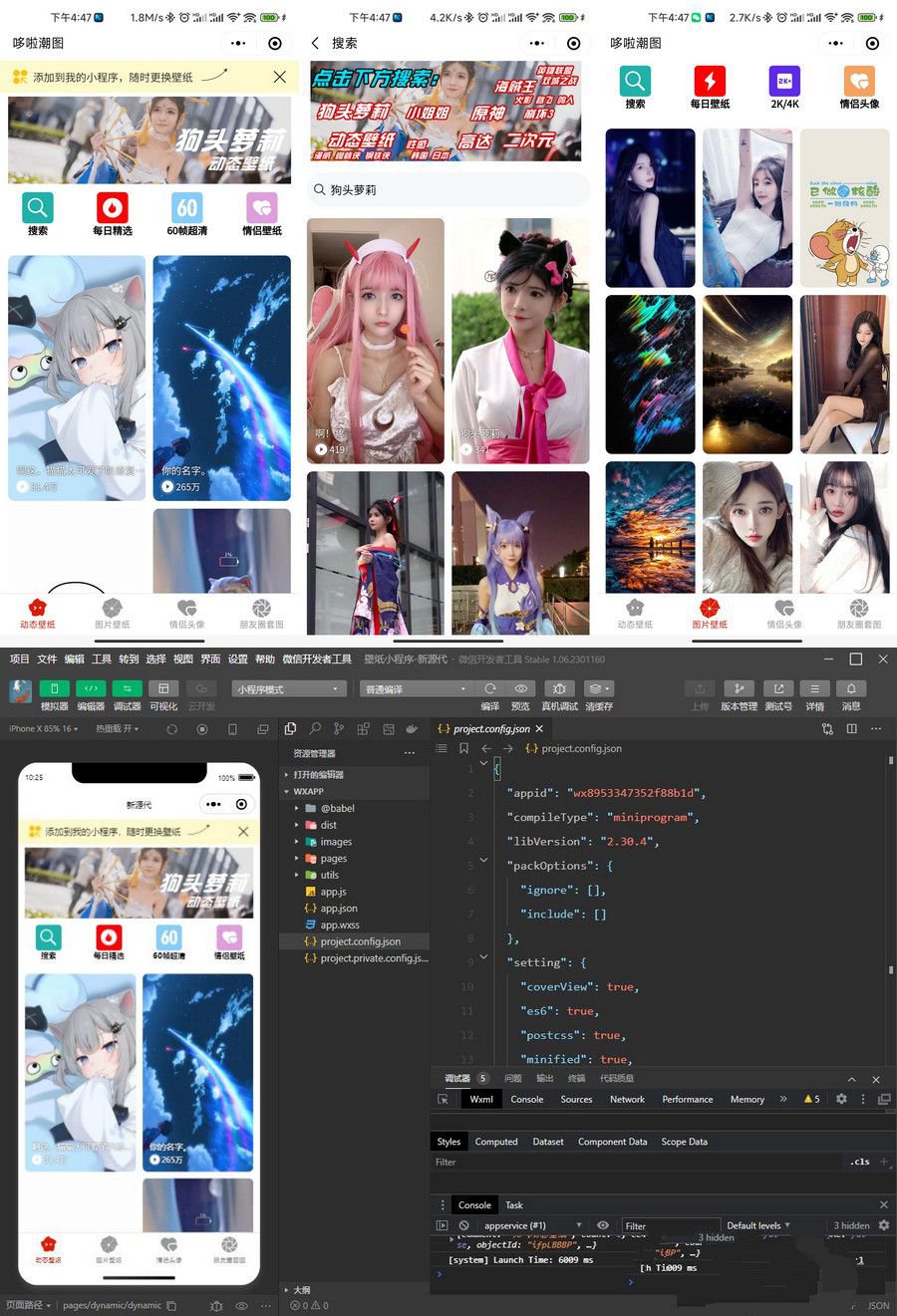The width and height of the screenshot is (897, 1316).
Task: Expand the Default levels dropdown in Console
Action: pyautogui.click(x=755, y=1225)
